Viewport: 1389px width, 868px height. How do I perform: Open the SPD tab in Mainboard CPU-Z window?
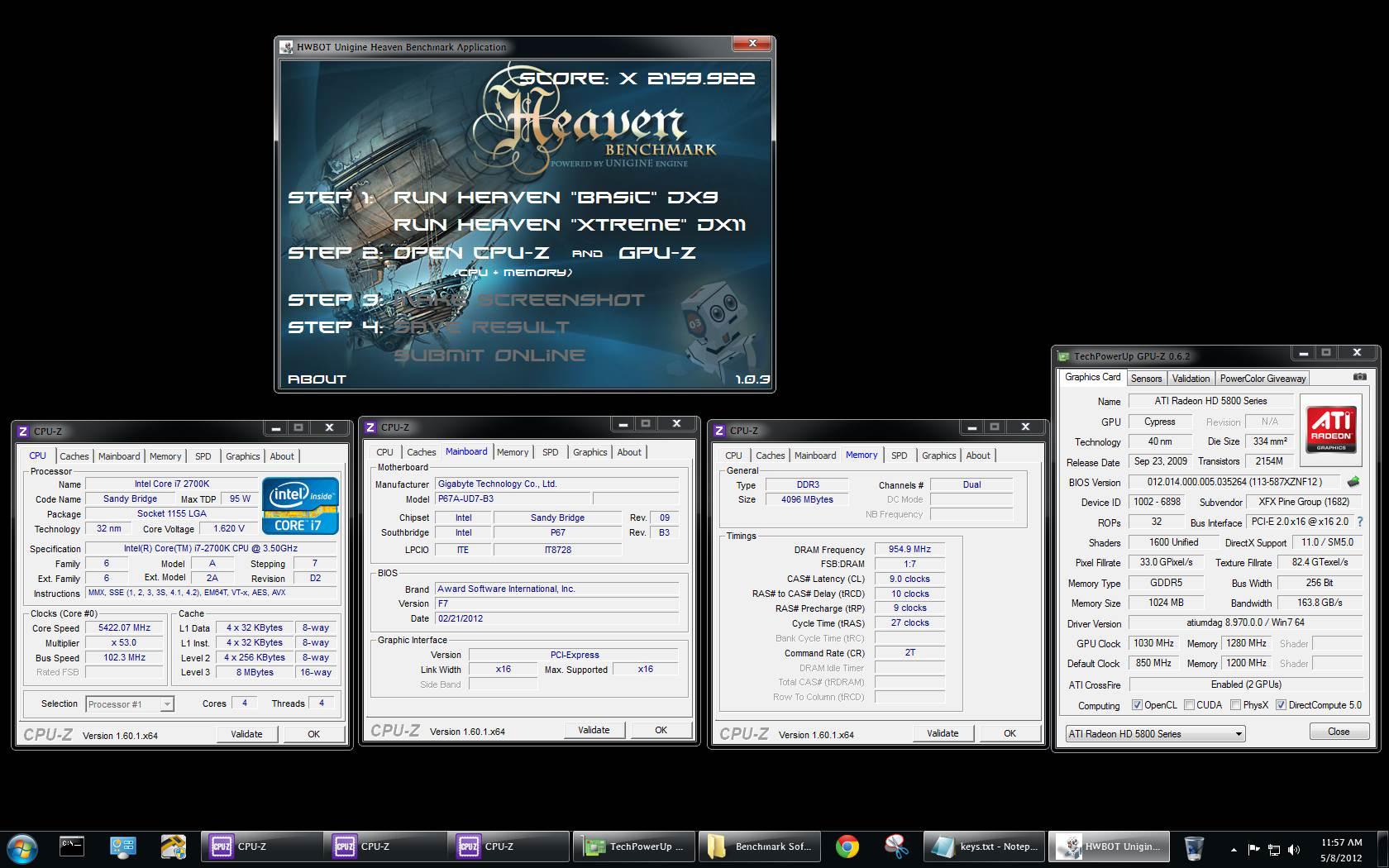pyautogui.click(x=550, y=452)
